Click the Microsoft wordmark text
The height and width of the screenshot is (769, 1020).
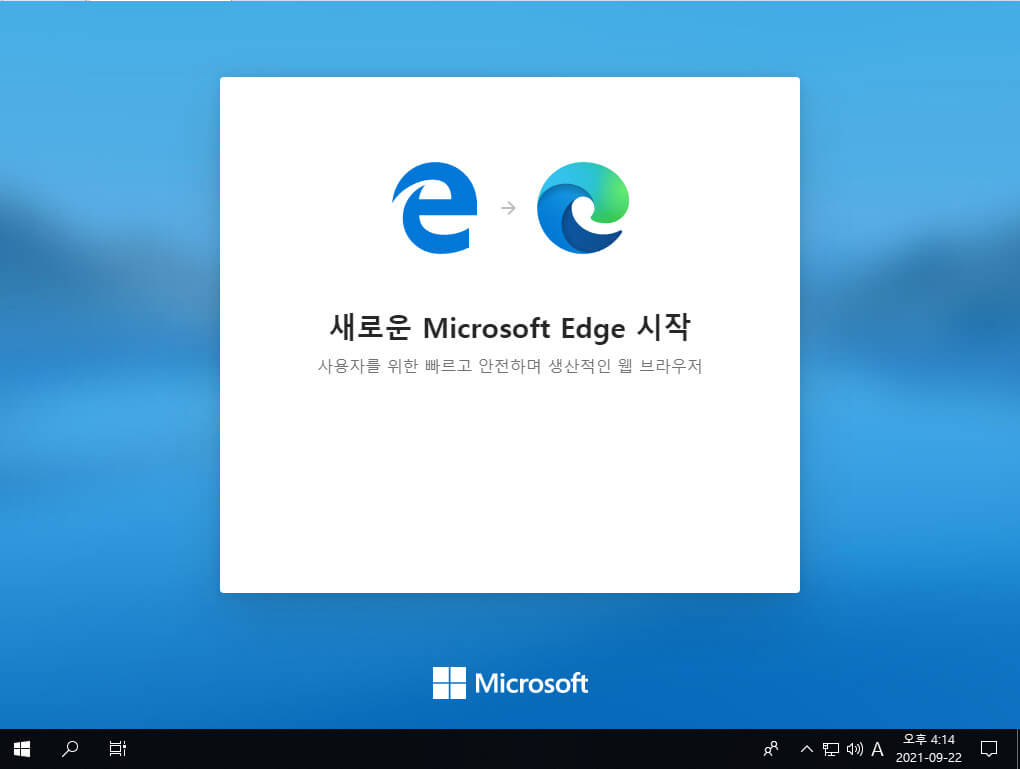531,683
